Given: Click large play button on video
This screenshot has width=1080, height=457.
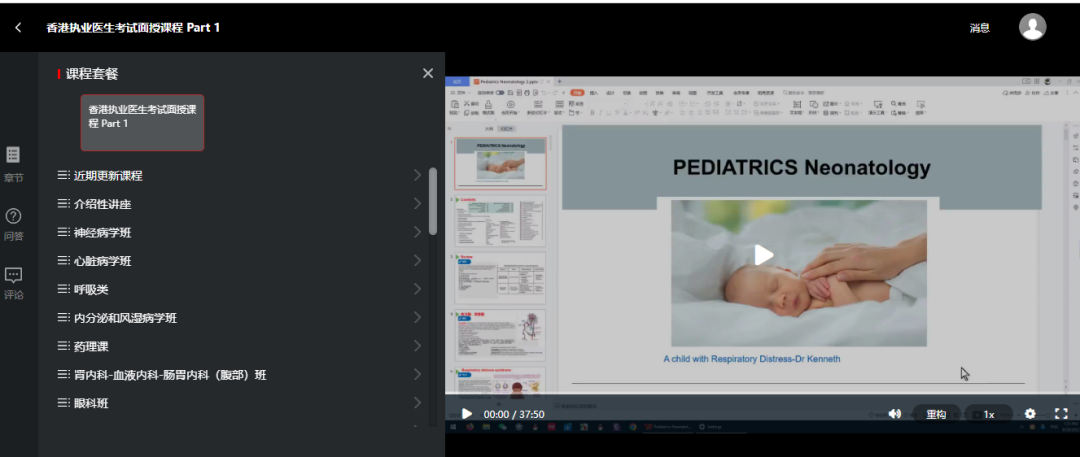Looking at the screenshot, I should pyautogui.click(x=764, y=255).
